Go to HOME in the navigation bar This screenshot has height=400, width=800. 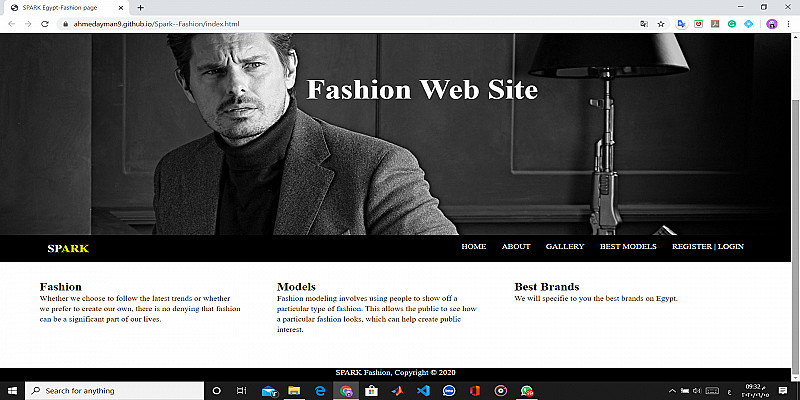[x=473, y=246]
